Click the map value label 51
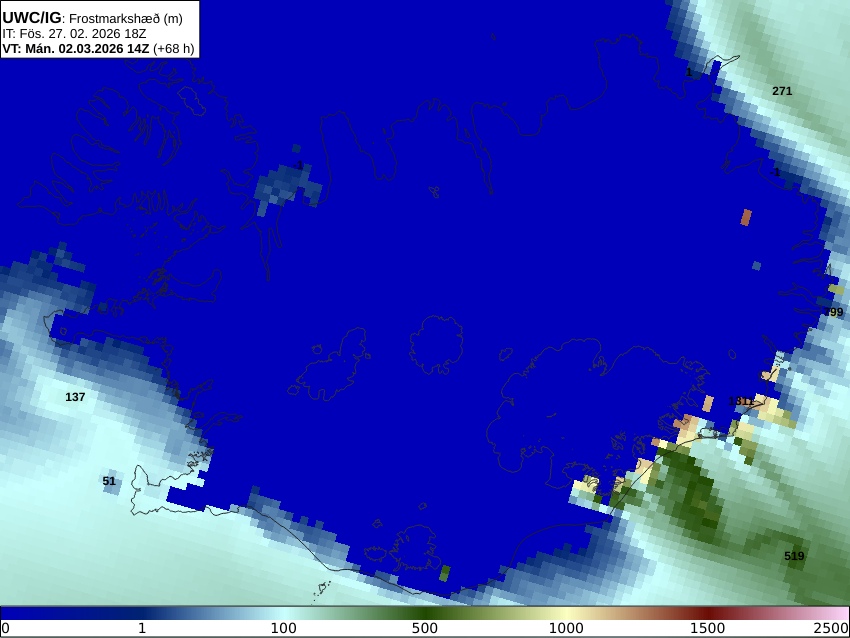The width and height of the screenshot is (850, 638). 109,481
